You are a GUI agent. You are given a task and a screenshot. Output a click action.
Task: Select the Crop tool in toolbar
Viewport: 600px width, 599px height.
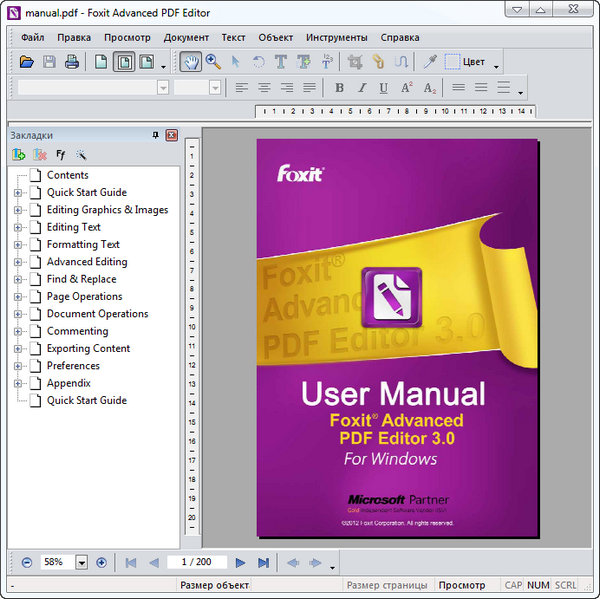pos(355,62)
